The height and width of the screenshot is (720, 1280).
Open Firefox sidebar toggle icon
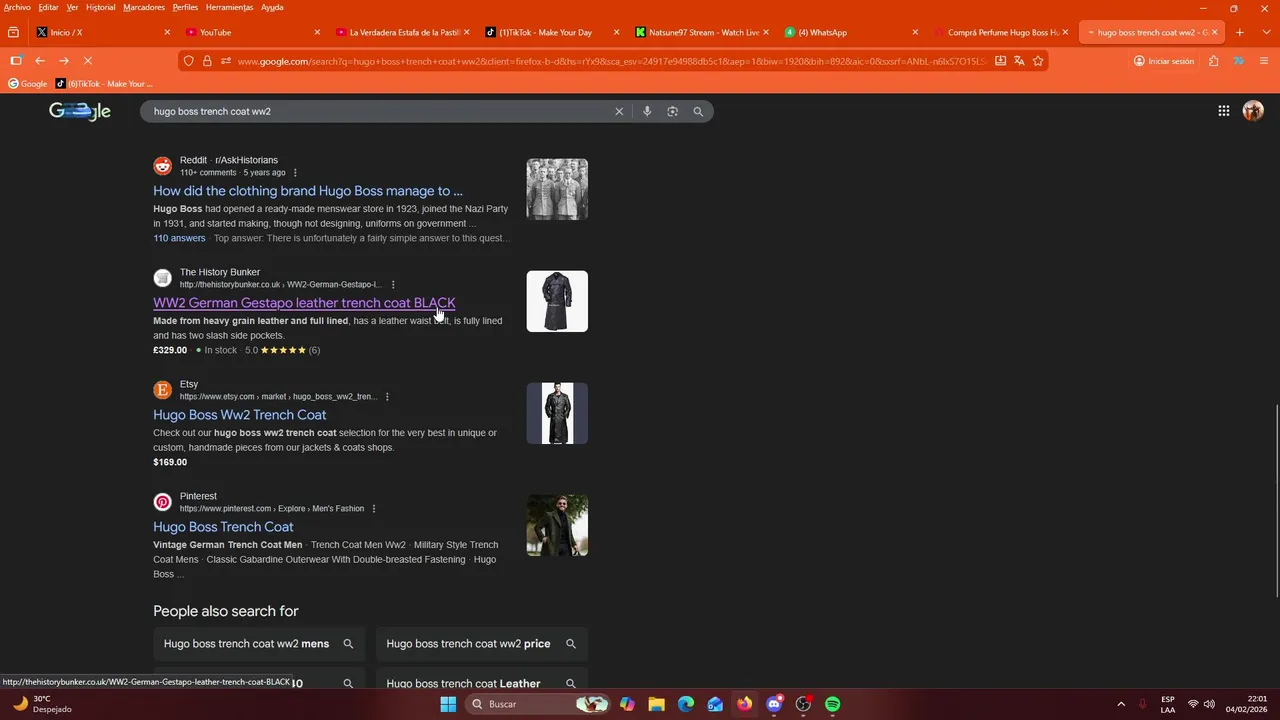(16, 61)
